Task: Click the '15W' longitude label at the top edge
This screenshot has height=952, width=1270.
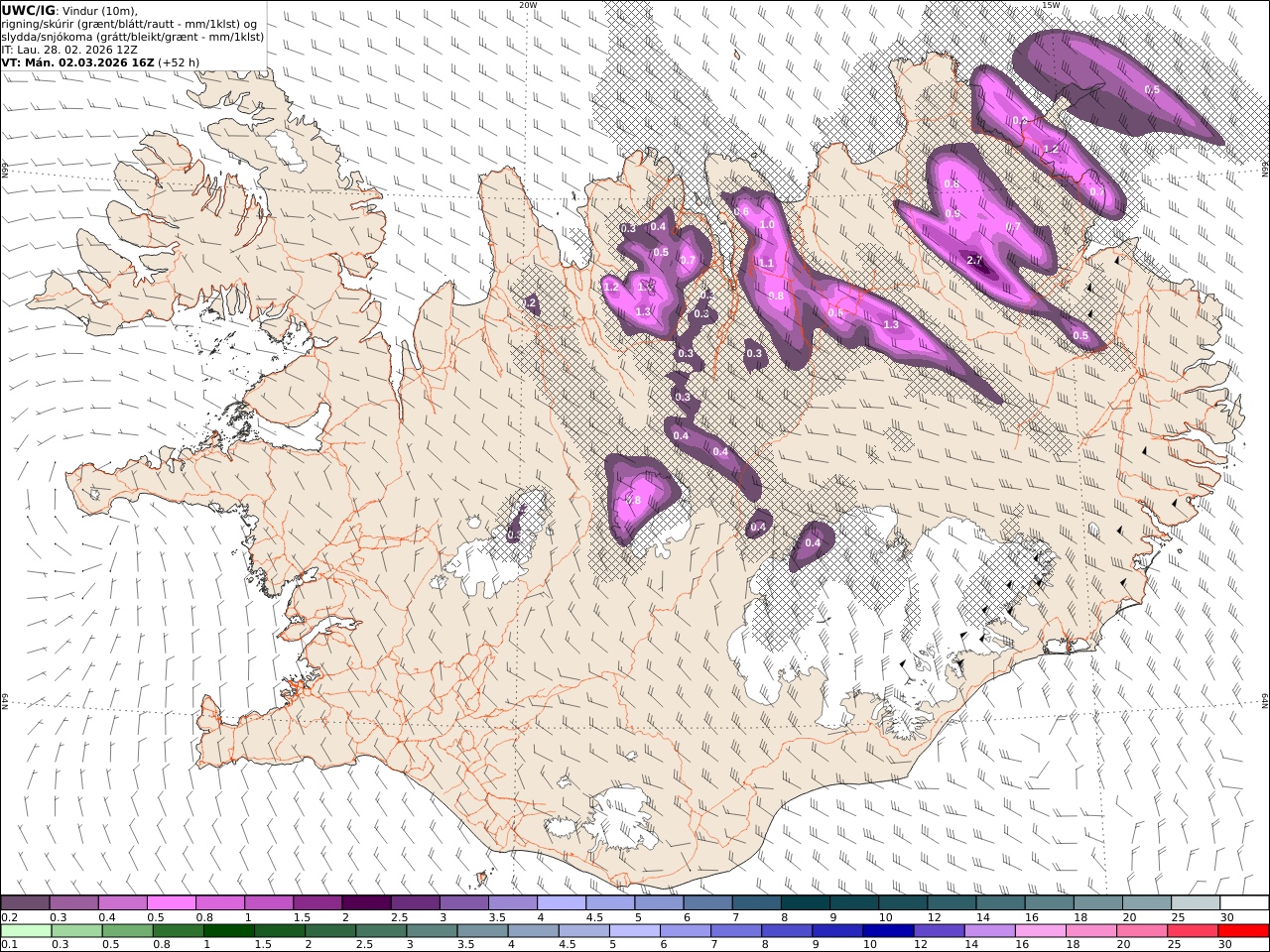Action: [x=1050, y=5]
